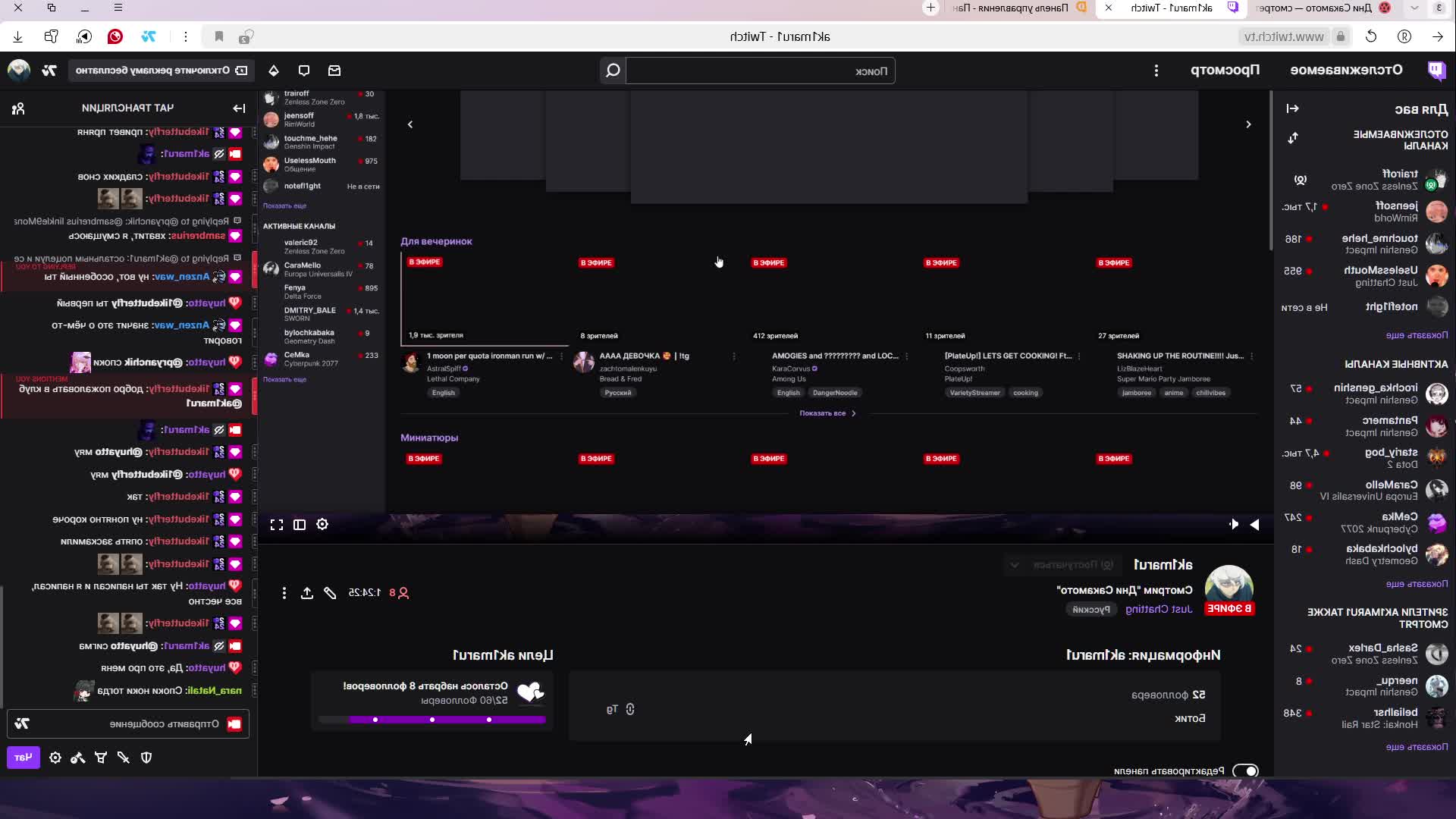Switch the player to theatre mode
The width and height of the screenshot is (1456, 819).
pyautogui.click(x=300, y=525)
